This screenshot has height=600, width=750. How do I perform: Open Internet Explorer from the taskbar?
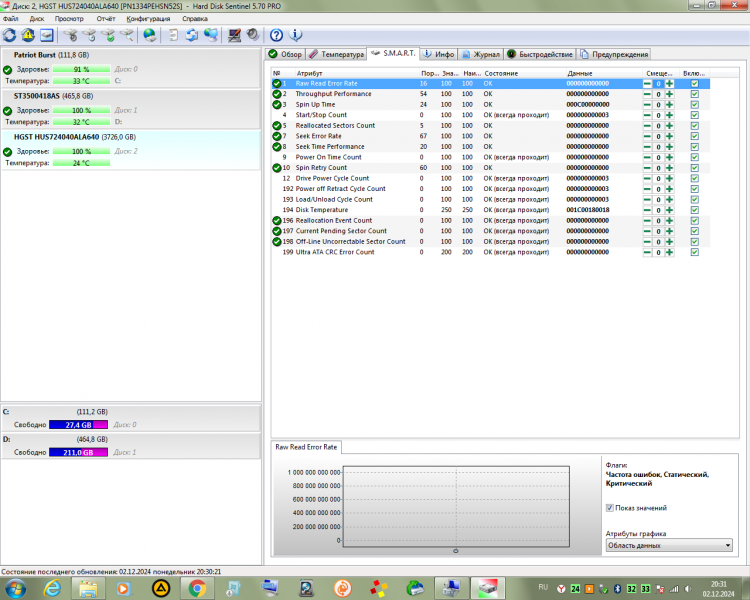point(52,588)
